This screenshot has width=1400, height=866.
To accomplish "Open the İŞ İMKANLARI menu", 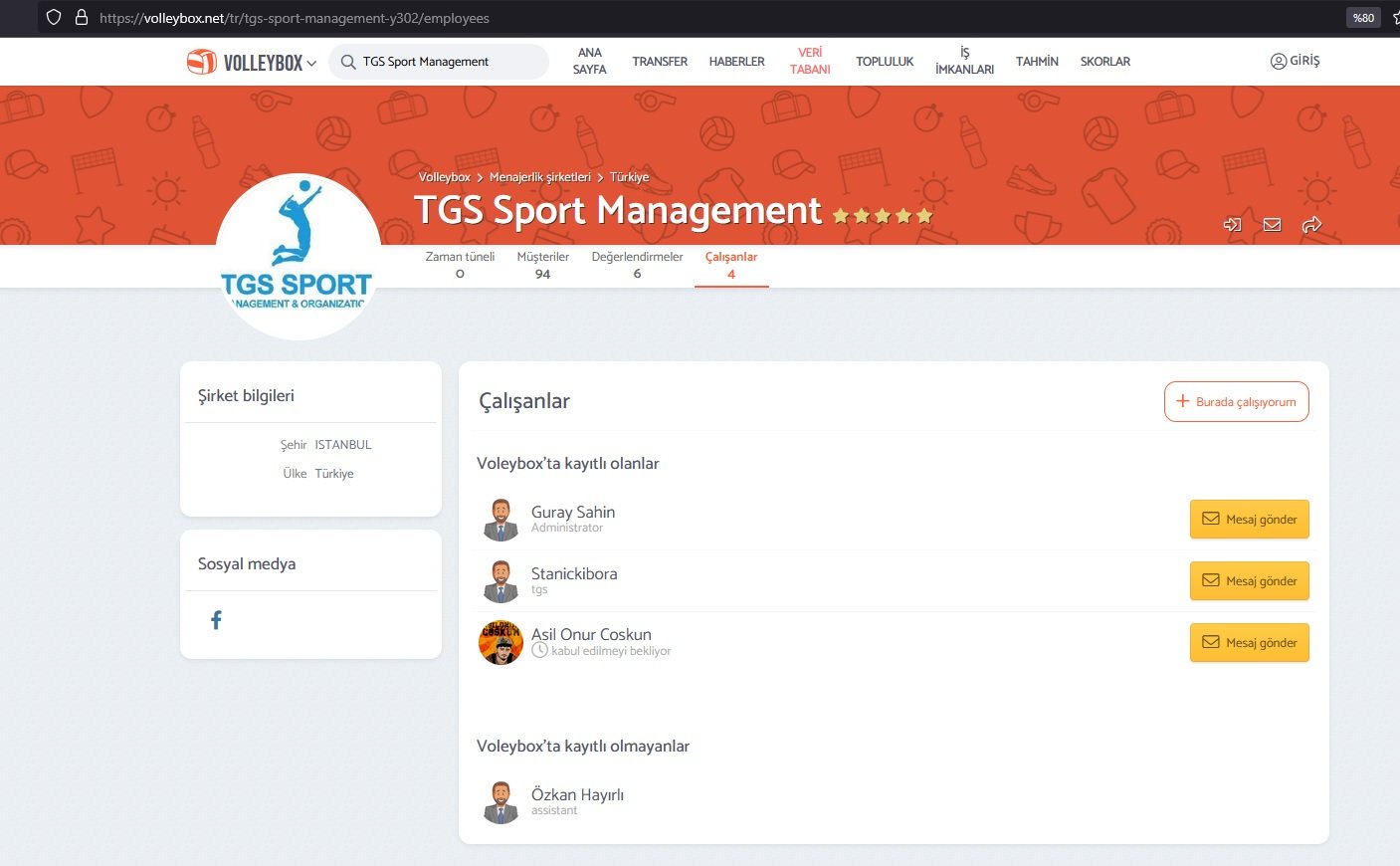I will pos(964,61).
